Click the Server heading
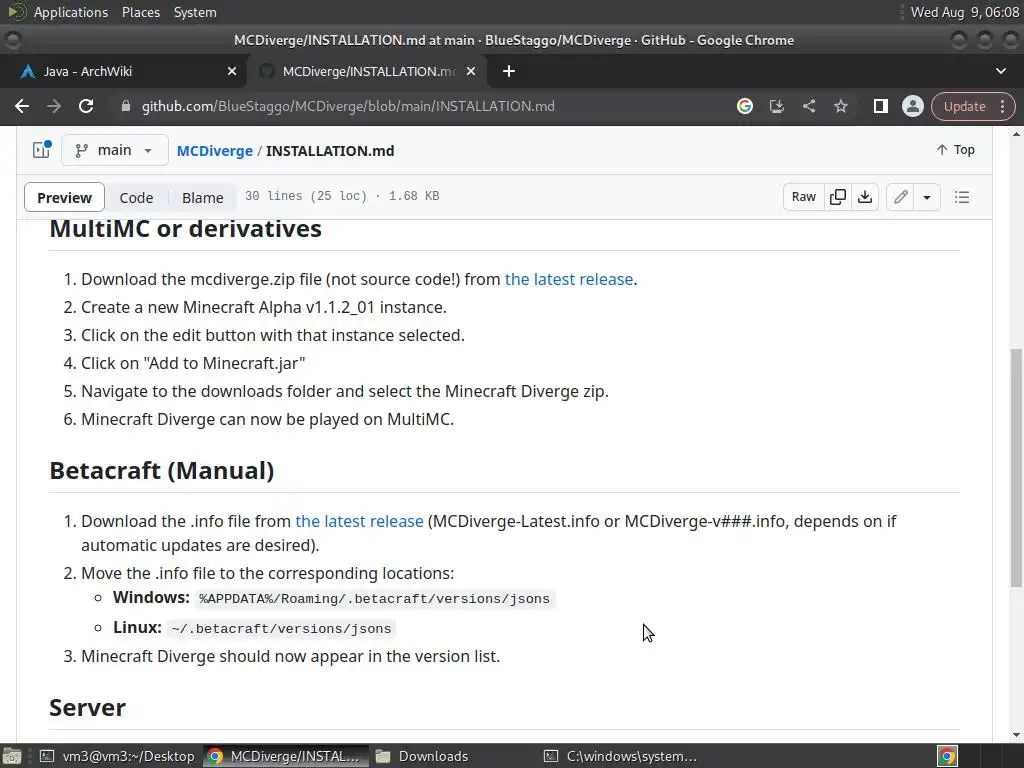Viewport: 1024px width, 768px height. coord(88,708)
